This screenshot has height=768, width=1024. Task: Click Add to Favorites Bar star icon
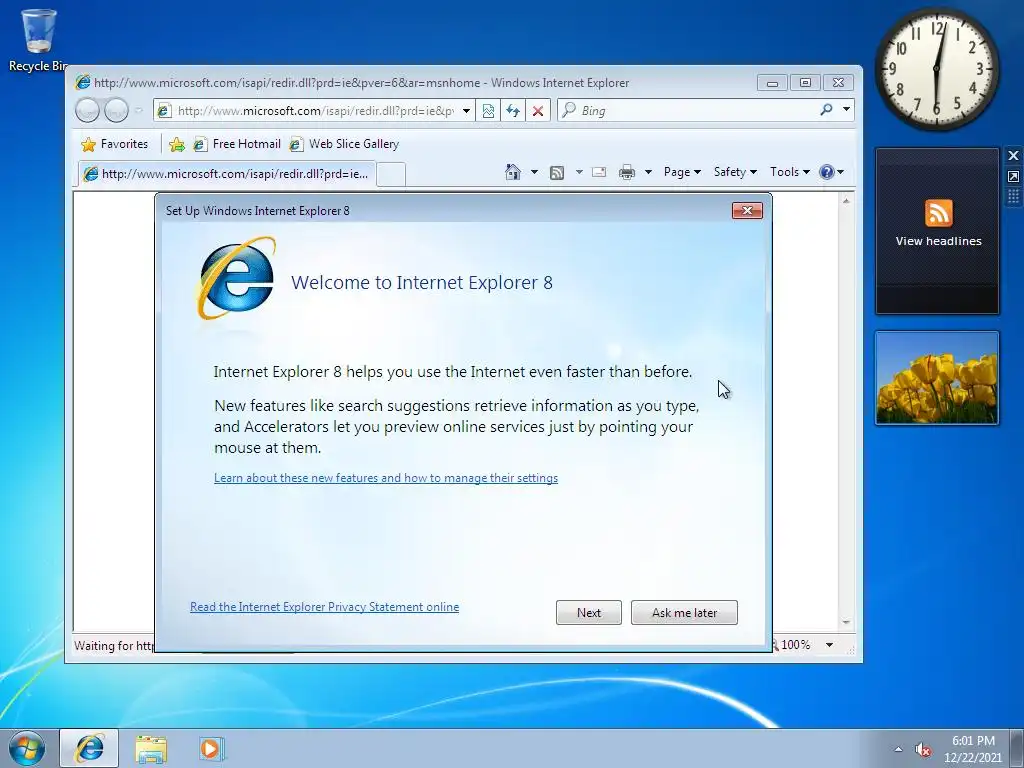click(176, 144)
